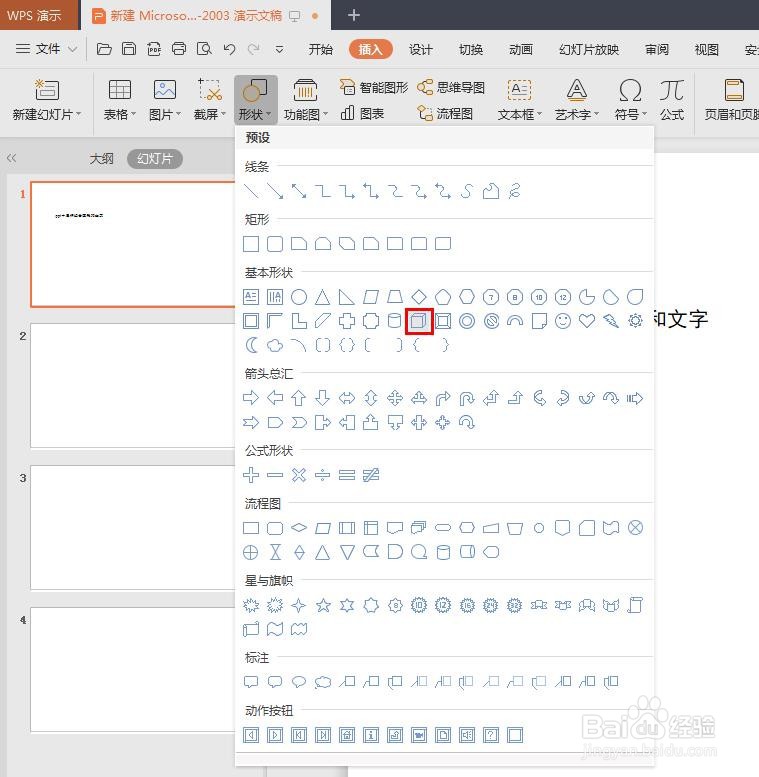Select the isosceles triangle basic shape

(x=323, y=297)
